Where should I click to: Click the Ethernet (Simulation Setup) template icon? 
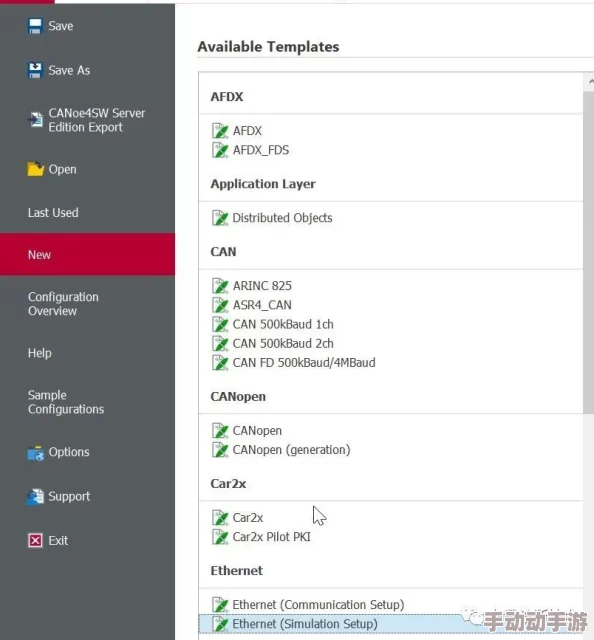click(220, 624)
